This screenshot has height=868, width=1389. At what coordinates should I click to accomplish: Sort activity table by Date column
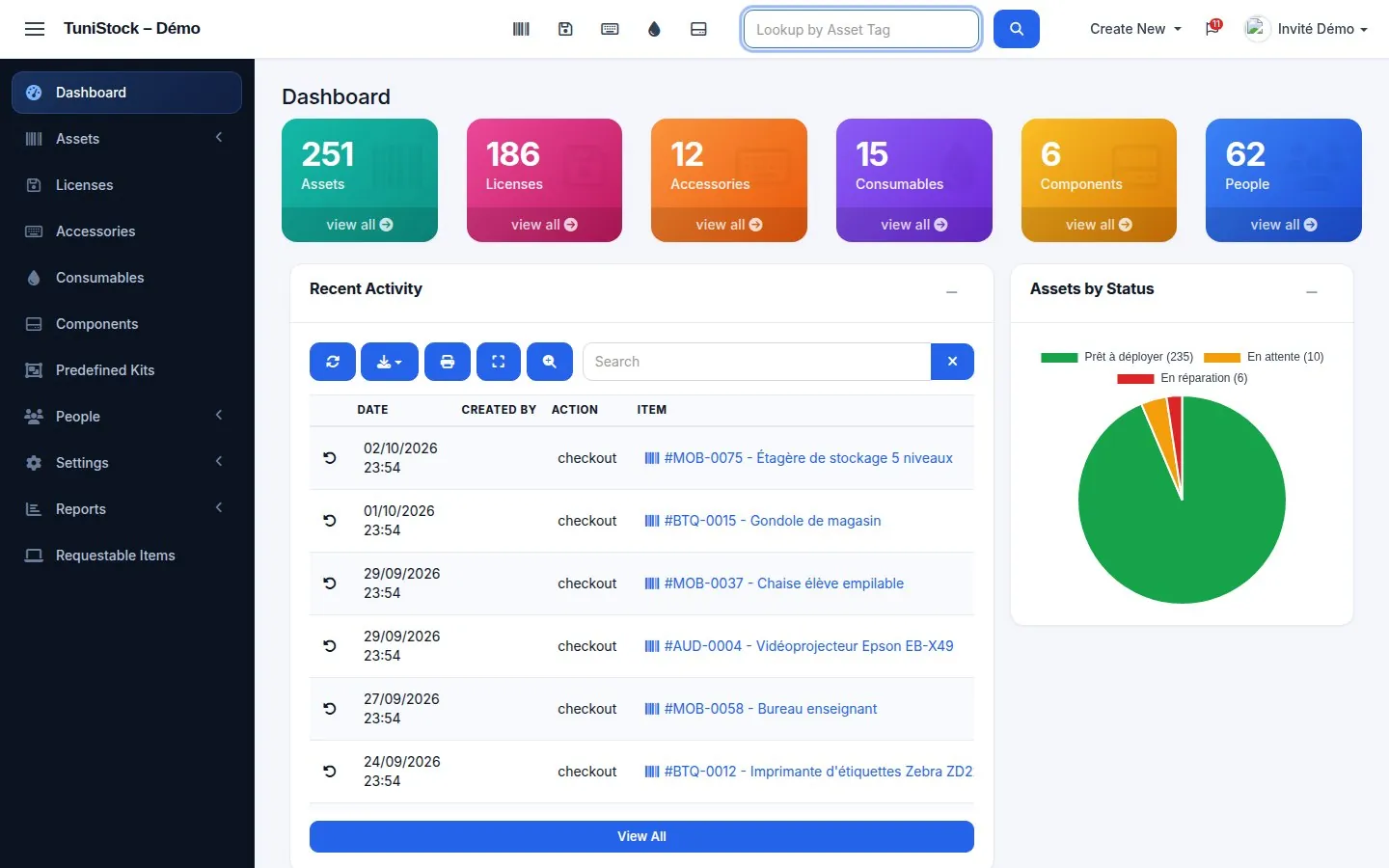pyautogui.click(x=372, y=410)
